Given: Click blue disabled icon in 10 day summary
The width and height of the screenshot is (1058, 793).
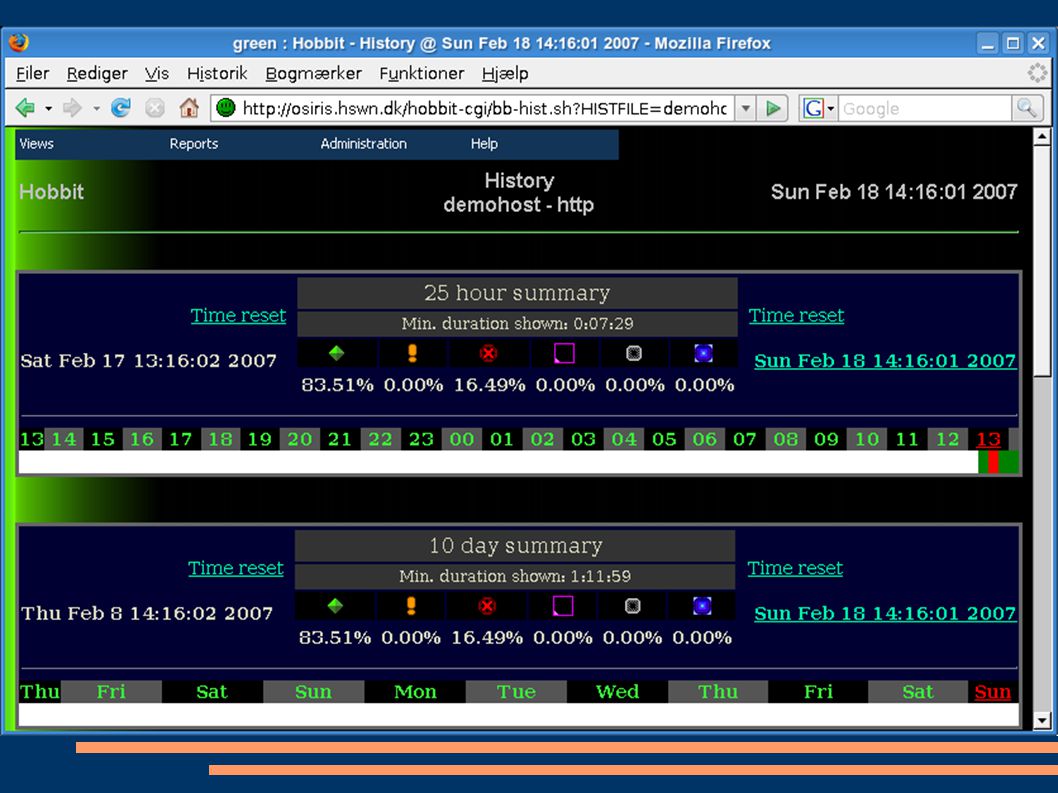Looking at the screenshot, I should click(702, 605).
